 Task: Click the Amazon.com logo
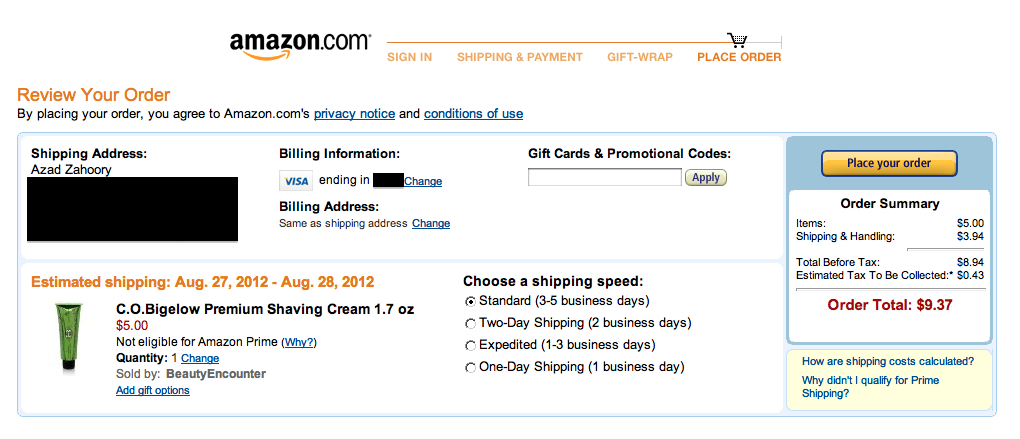tap(299, 46)
